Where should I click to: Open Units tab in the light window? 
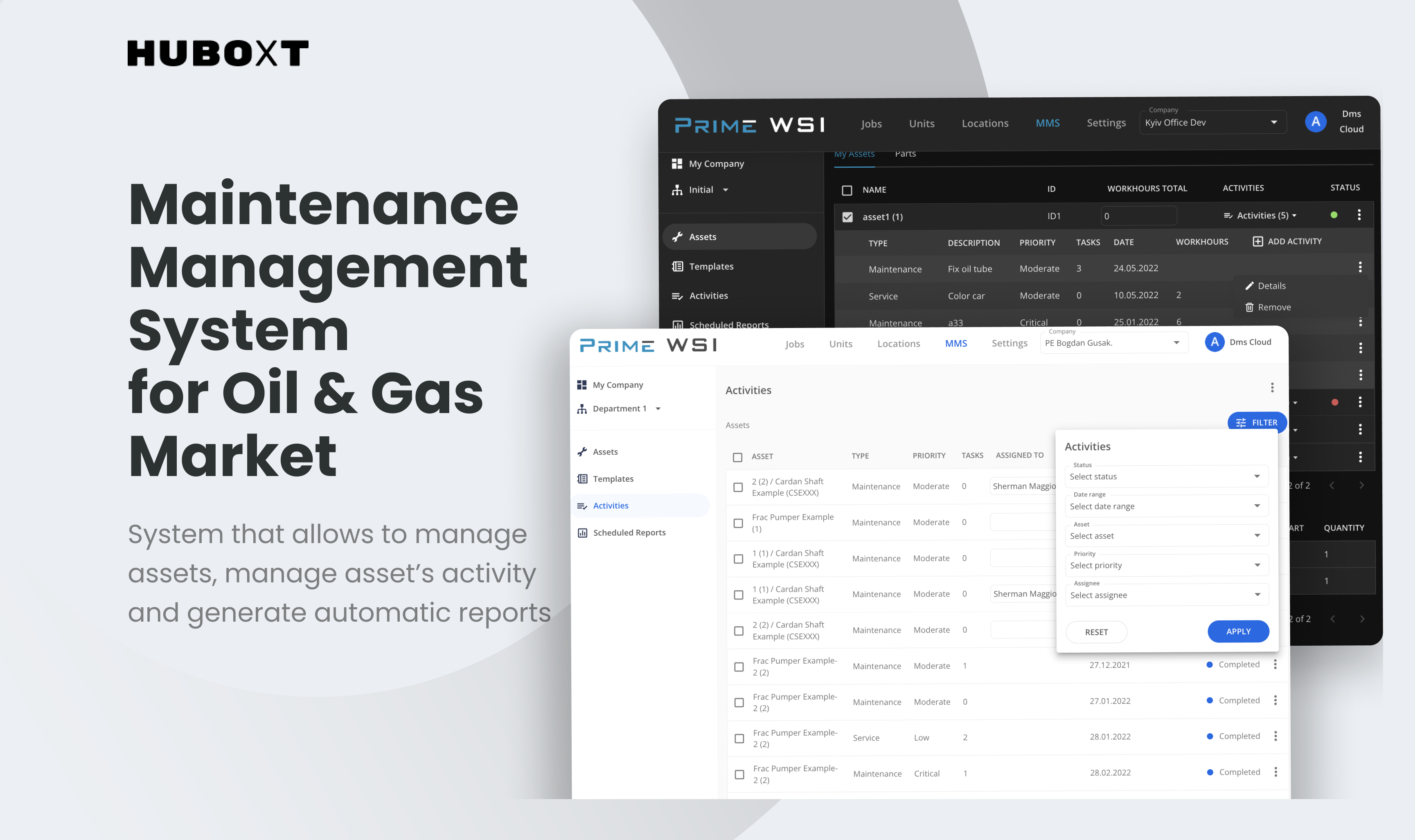click(840, 344)
